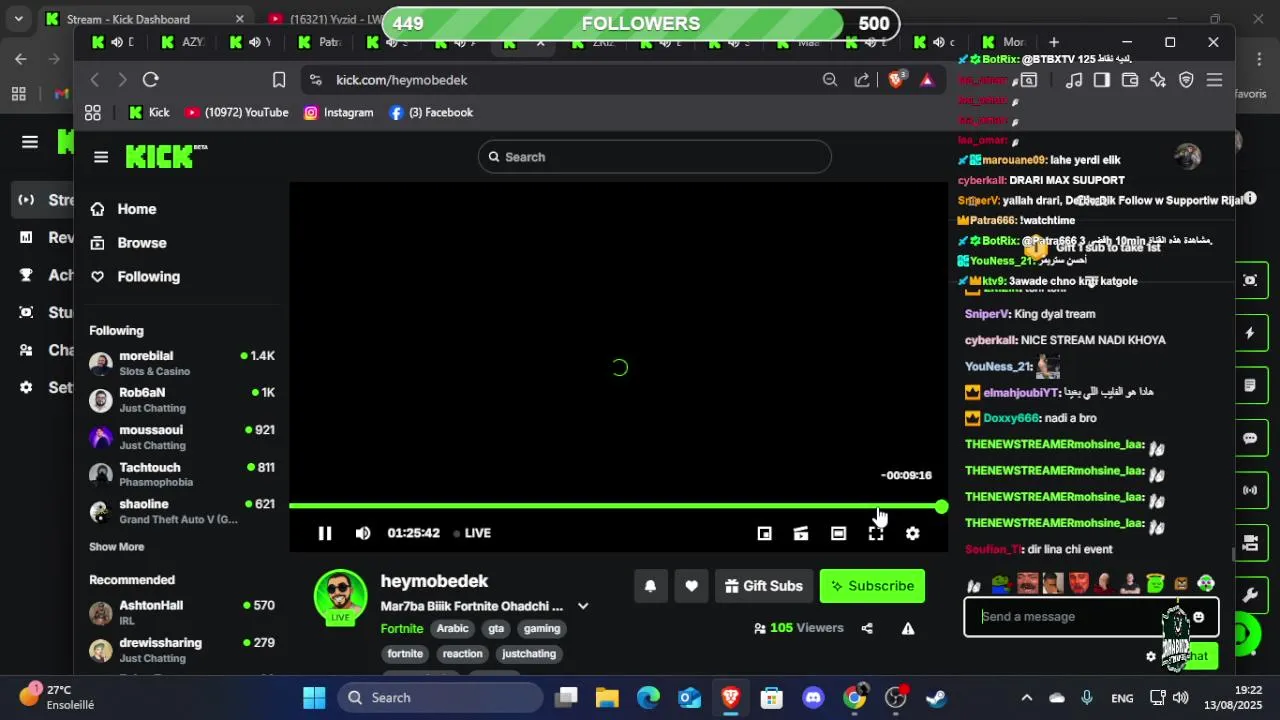Mute the player volume speaker icon
The height and width of the screenshot is (720, 1280).
point(363,533)
